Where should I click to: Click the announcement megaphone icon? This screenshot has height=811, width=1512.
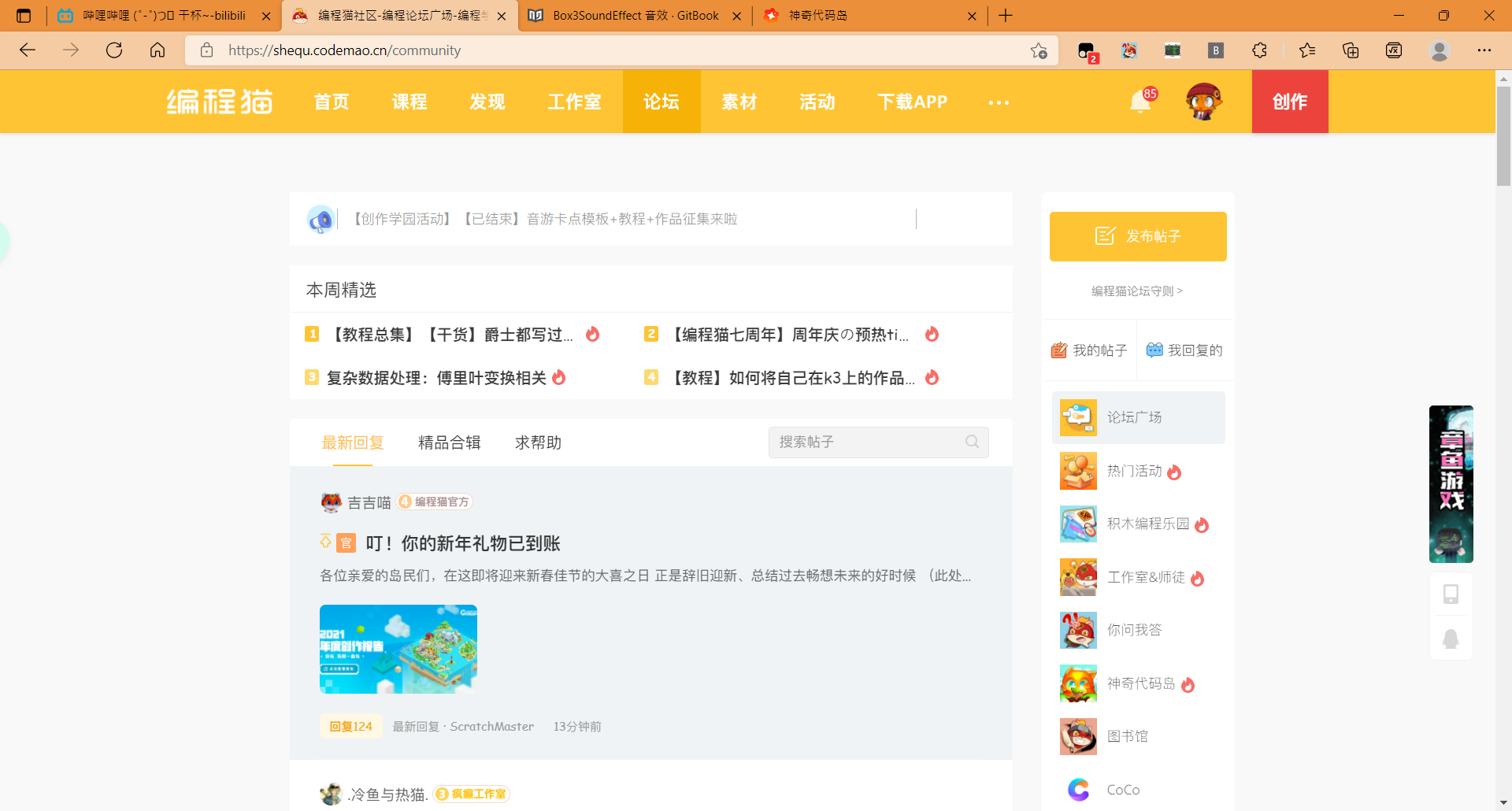321,219
